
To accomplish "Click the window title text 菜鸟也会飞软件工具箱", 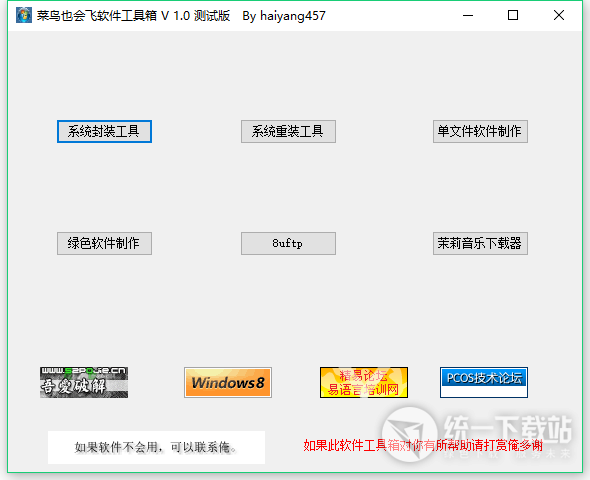I will [x=97, y=16].
